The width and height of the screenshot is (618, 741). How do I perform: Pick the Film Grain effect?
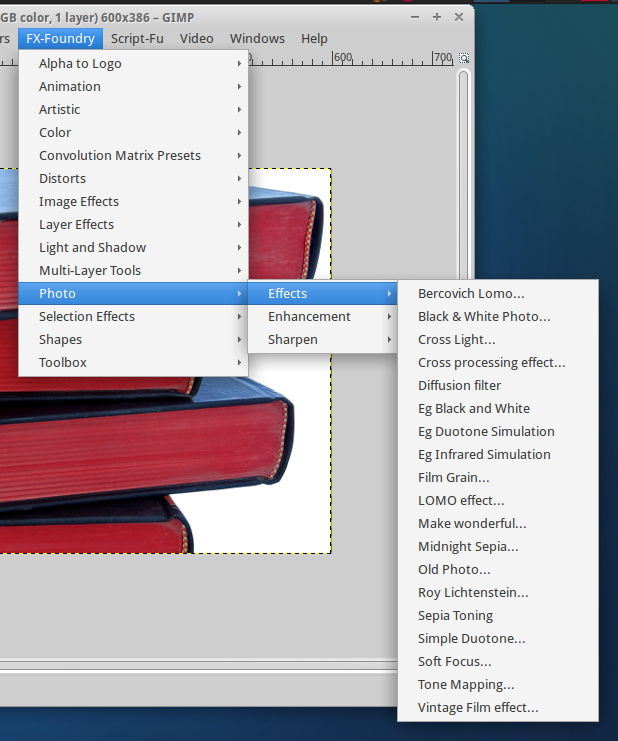[x=453, y=477]
